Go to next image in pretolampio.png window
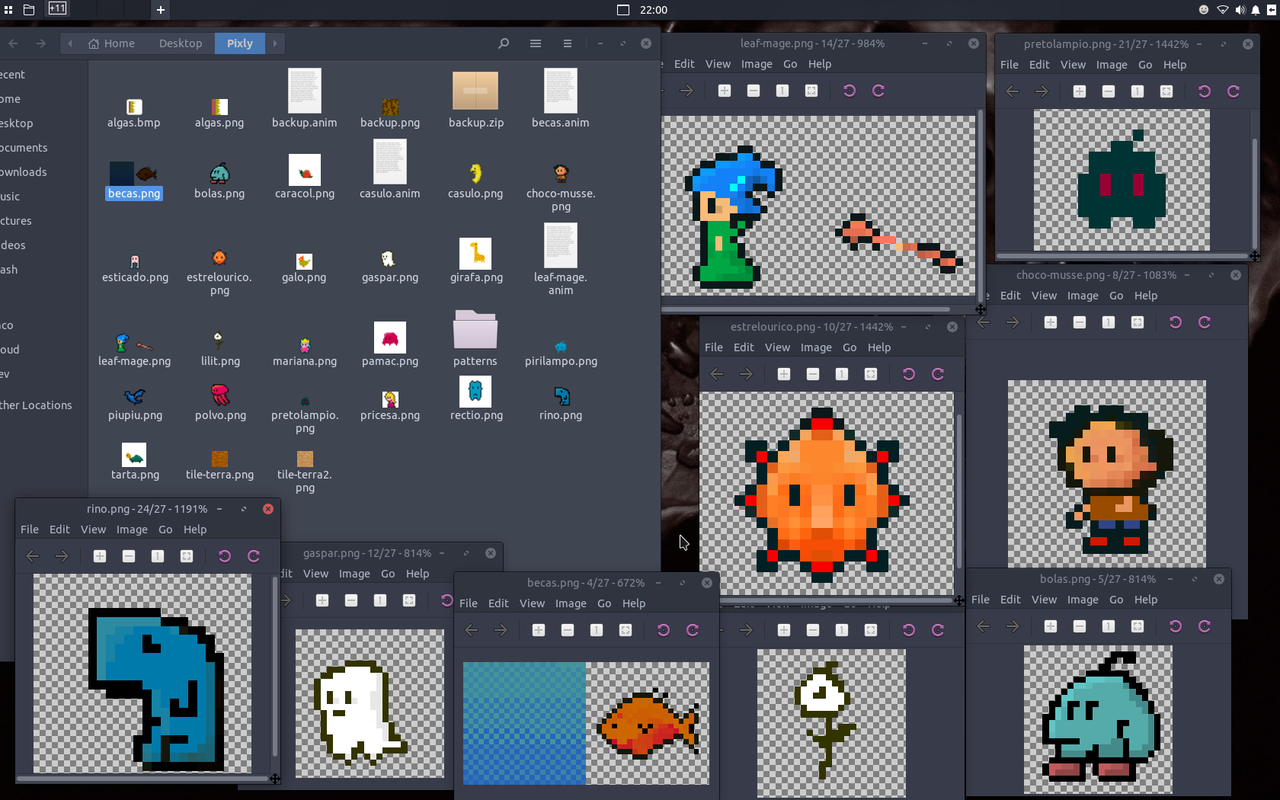 1041,91
